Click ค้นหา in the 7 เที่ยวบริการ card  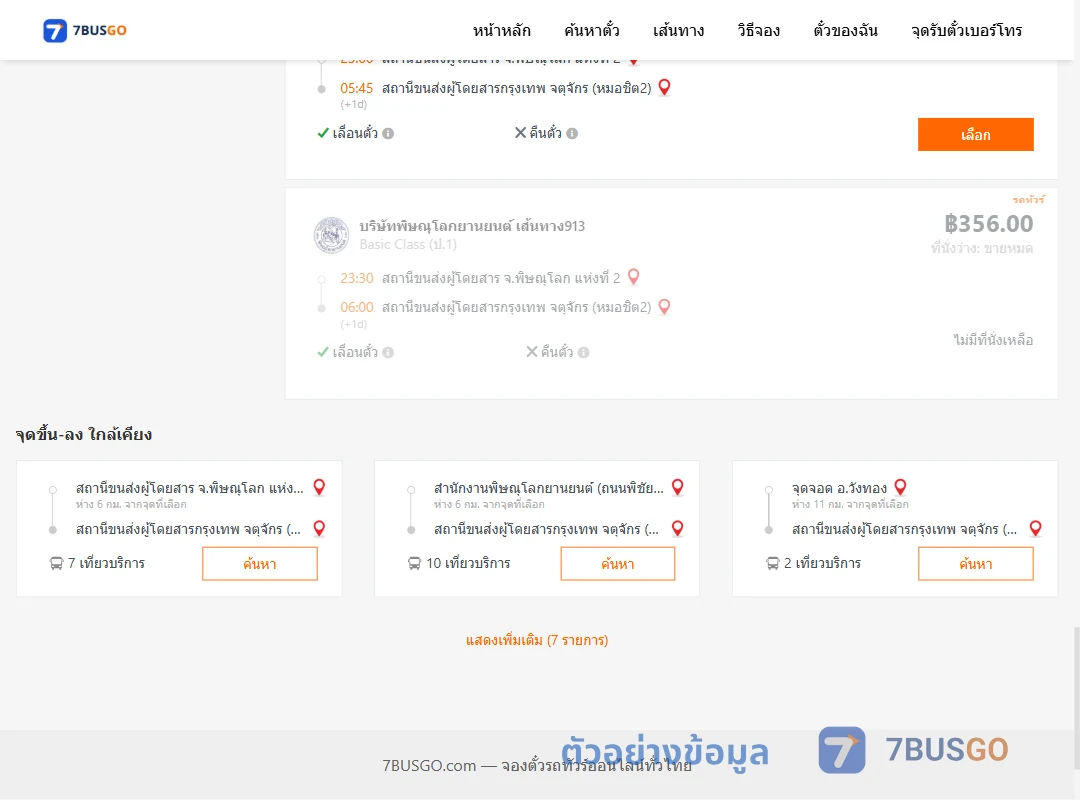tap(260, 564)
